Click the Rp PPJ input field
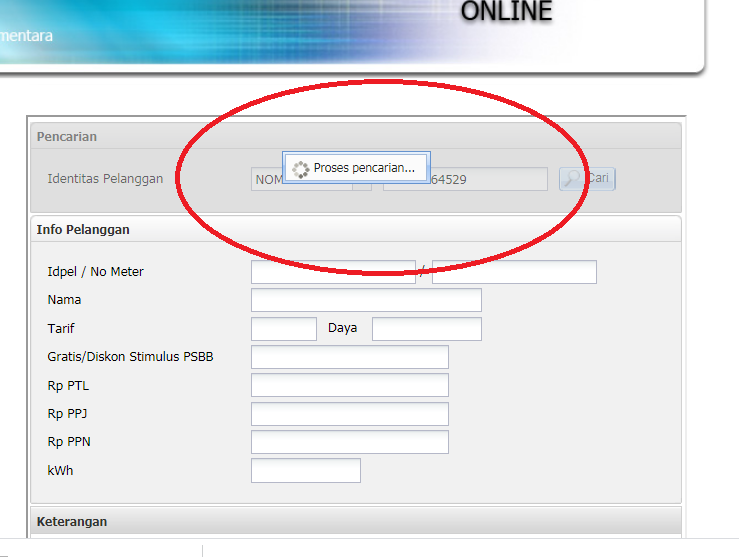Image resolution: width=739 pixels, height=557 pixels. [x=350, y=414]
